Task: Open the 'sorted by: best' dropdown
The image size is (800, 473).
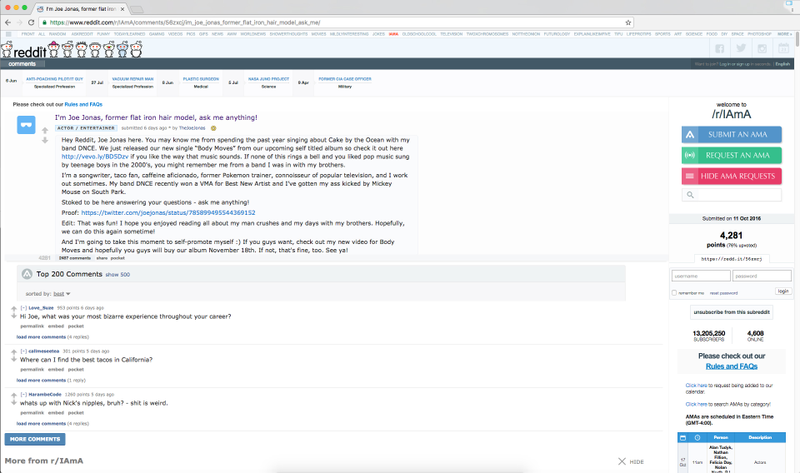Action: click(x=62, y=294)
